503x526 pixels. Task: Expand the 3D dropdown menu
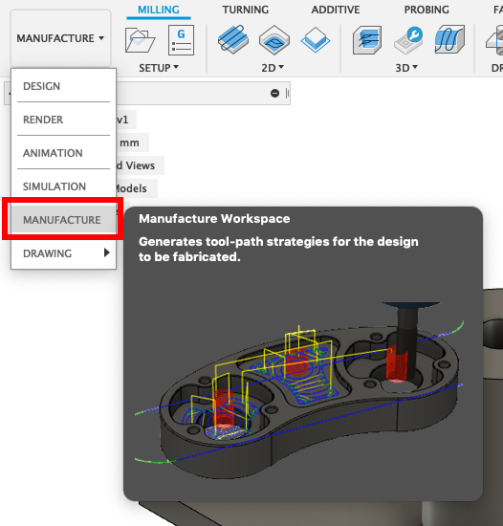[x=406, y=68]
